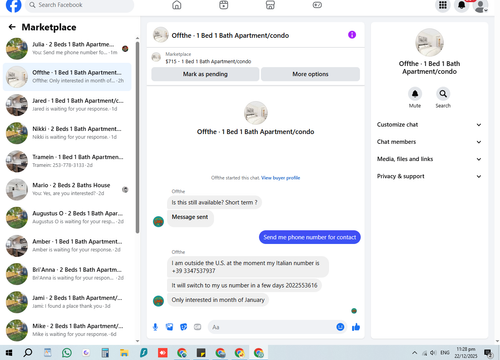This screenshot has width=500, height=360.
Task: Open Augustus O conversation
Action: (67, 217)
